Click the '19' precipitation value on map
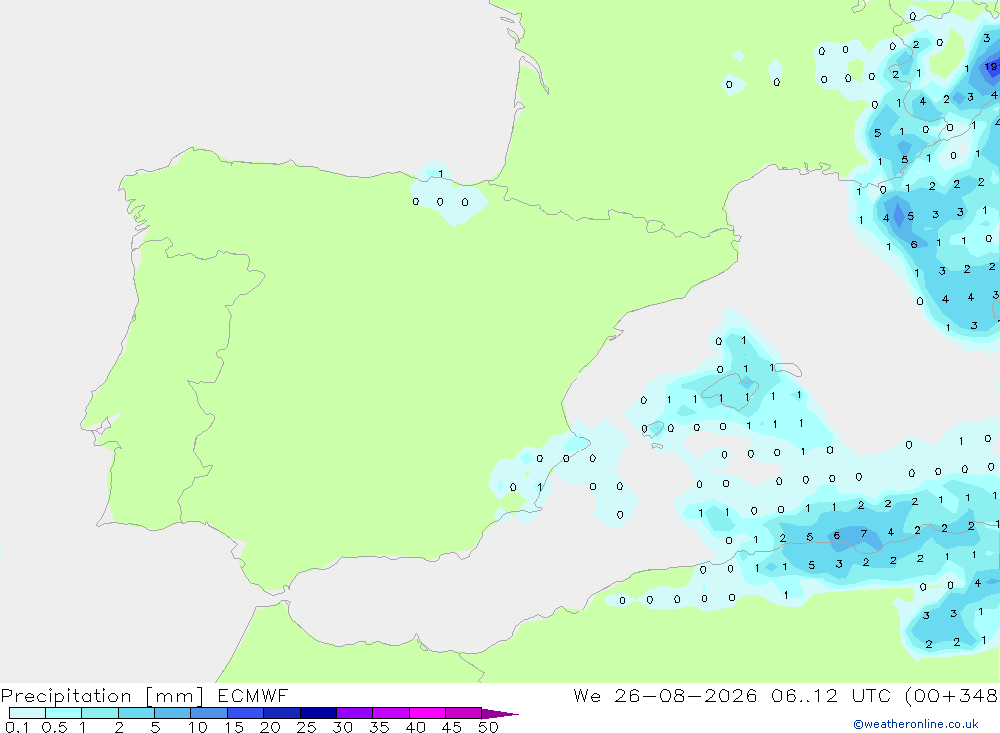Image resolution: width=1000 pixels, height=733 pixels. click(x=990, y=66)
